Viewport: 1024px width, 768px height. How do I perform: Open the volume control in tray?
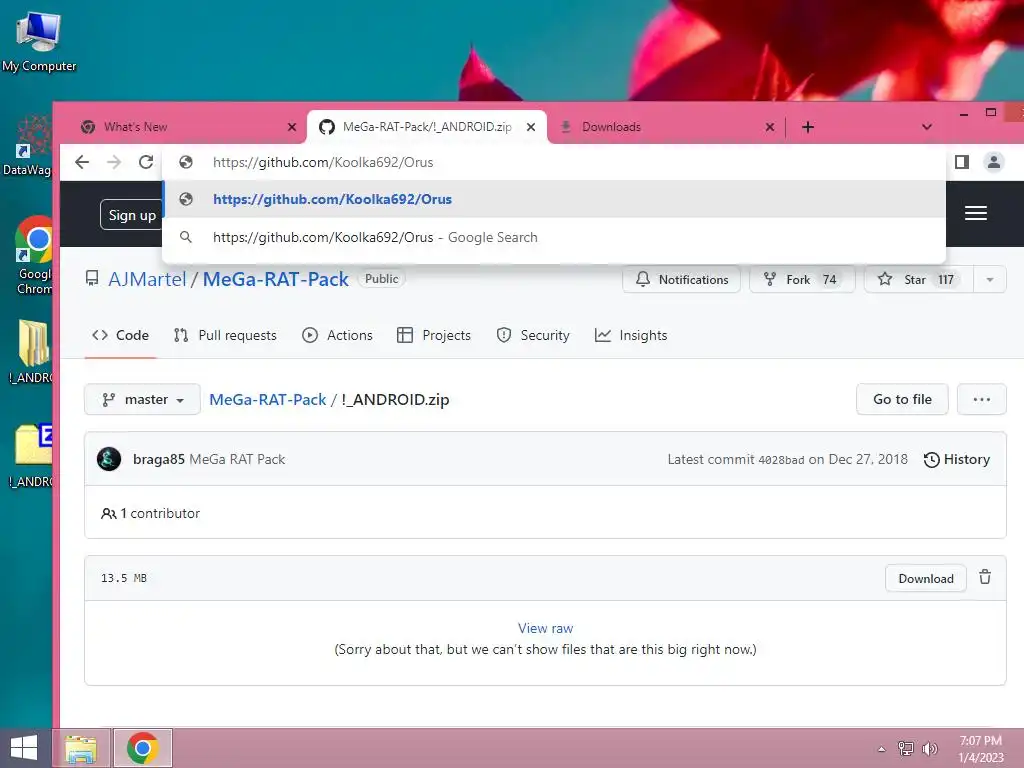click(x=930, y=748)
